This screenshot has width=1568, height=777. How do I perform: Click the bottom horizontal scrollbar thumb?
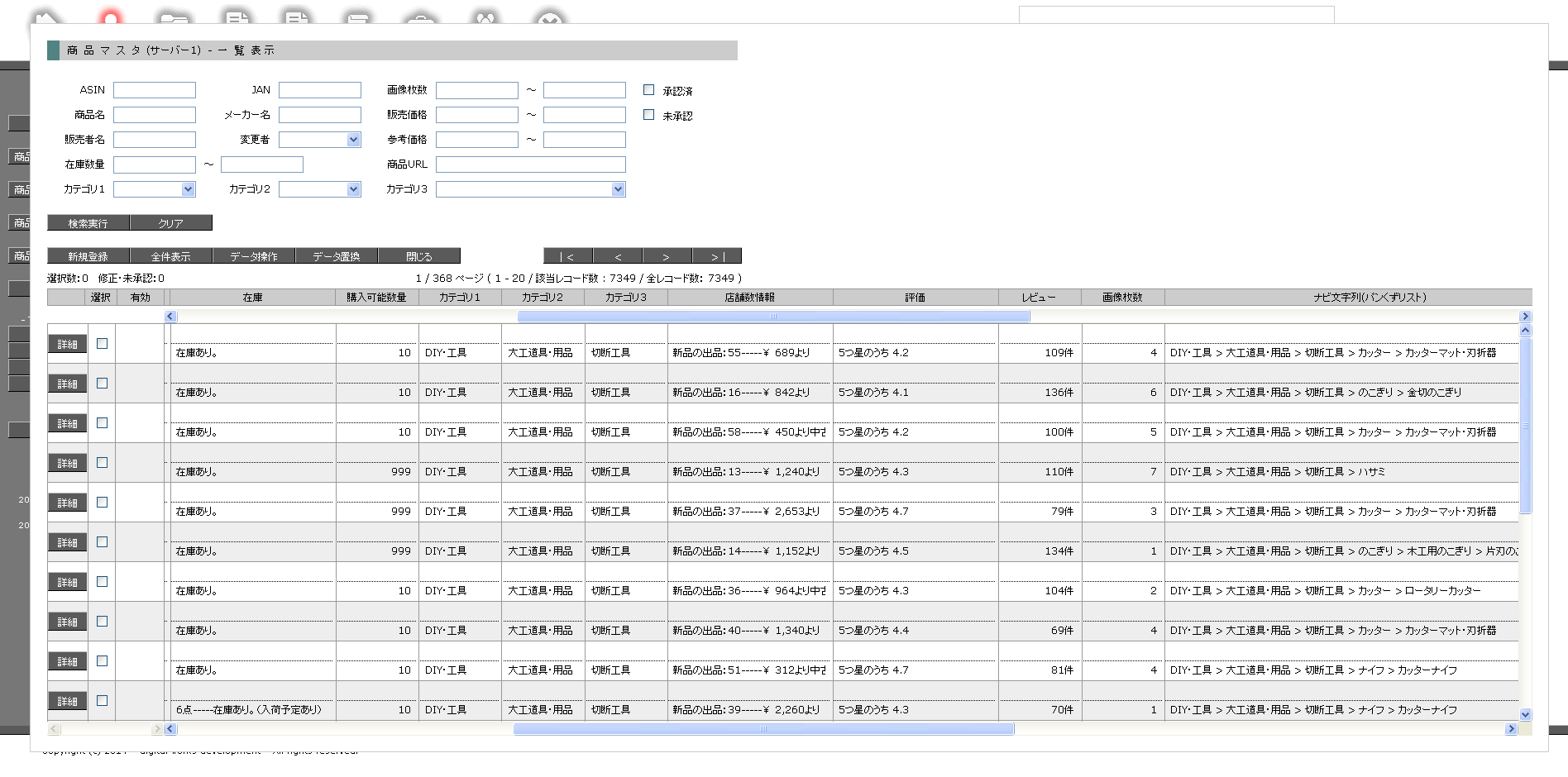763,729
